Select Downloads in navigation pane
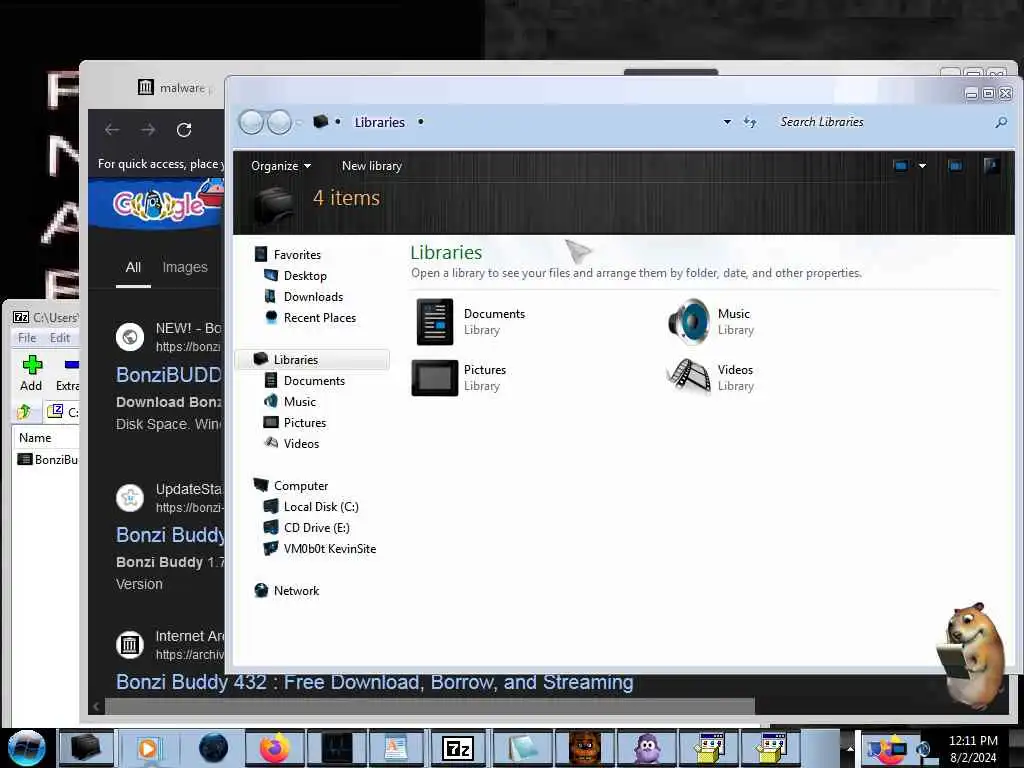Image resolution: width=1024 pixels, height=768 pixels. [313, 296]
